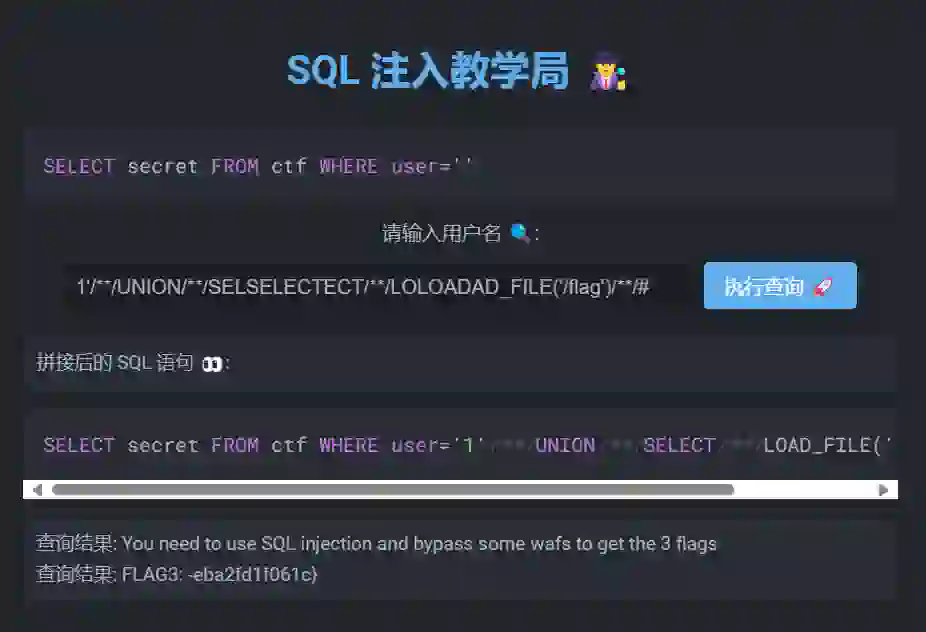Click the rocket icon on 执行查询 button
Image resolution: width=926 pixels, height=632 pixels.
823,287
